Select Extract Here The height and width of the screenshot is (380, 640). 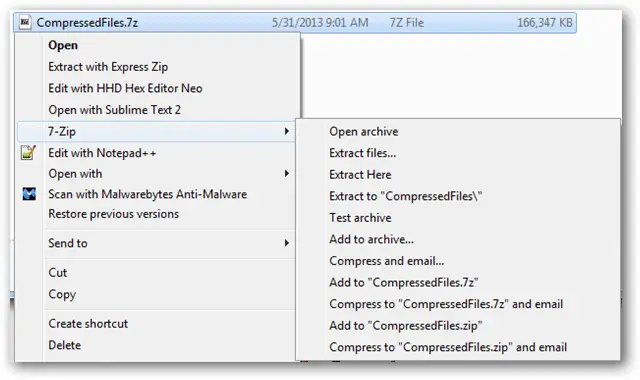point(360,175)
